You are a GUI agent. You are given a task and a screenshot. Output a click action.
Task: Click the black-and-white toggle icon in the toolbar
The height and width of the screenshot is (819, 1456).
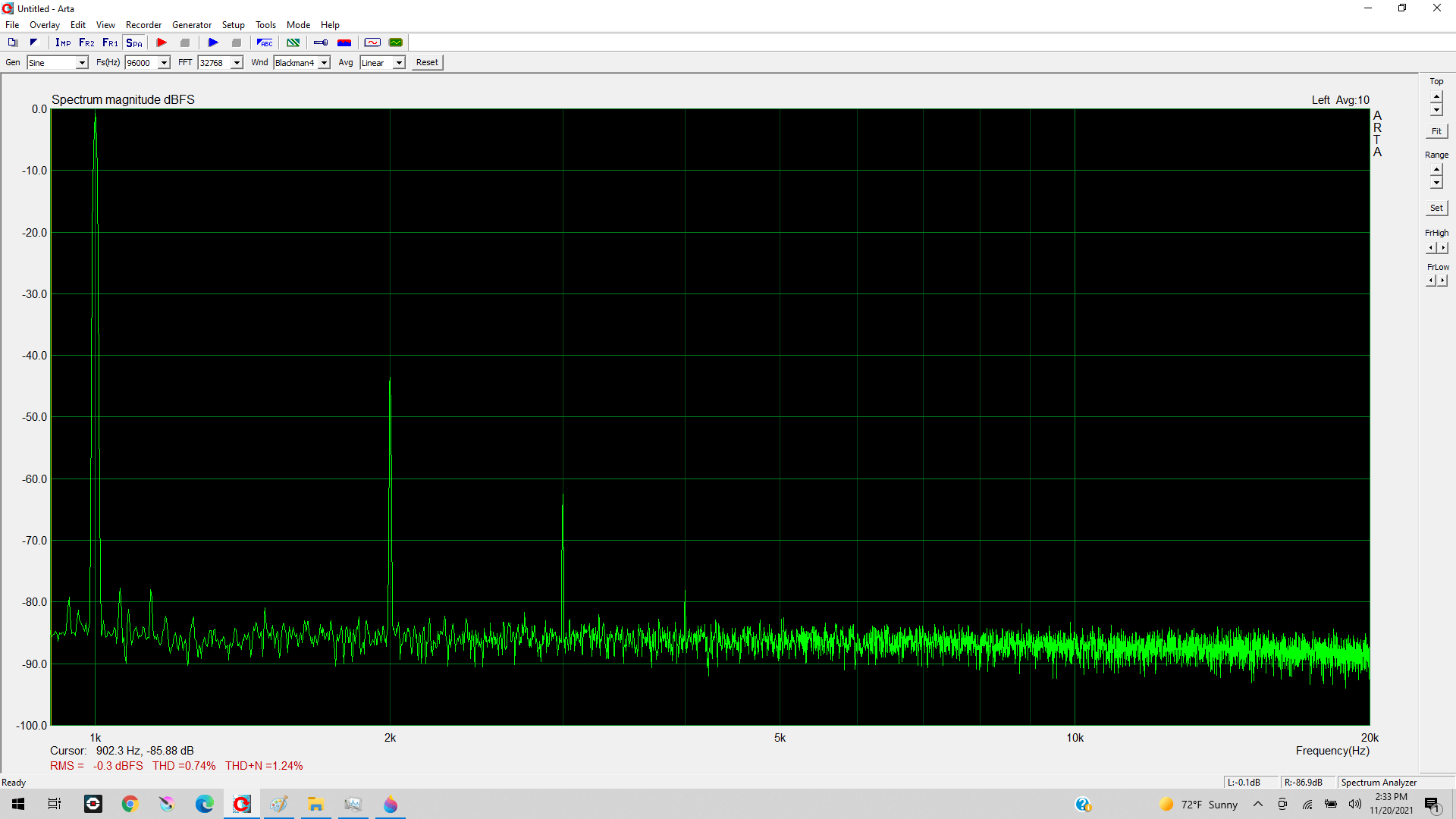pos(33,42)
